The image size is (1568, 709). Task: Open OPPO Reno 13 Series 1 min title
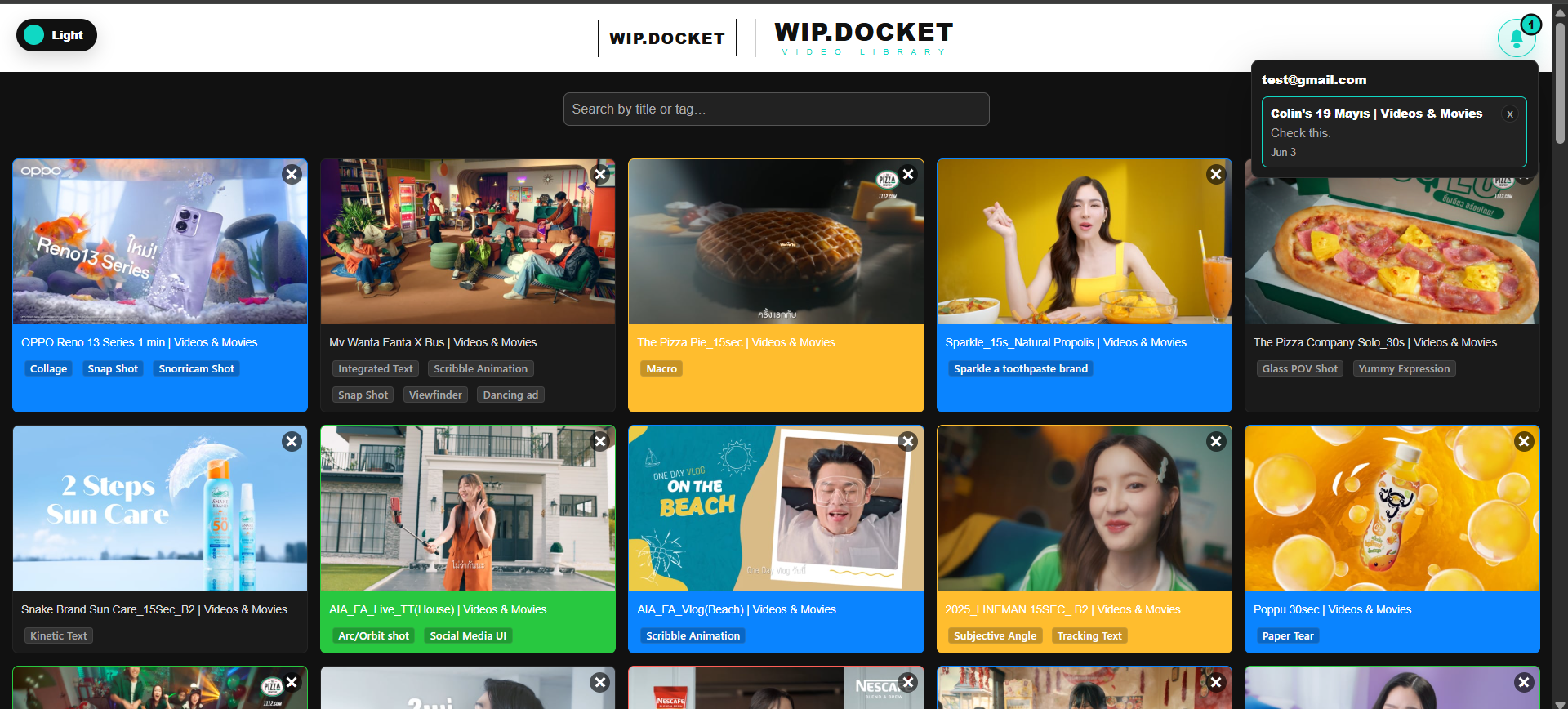point(139,342)
